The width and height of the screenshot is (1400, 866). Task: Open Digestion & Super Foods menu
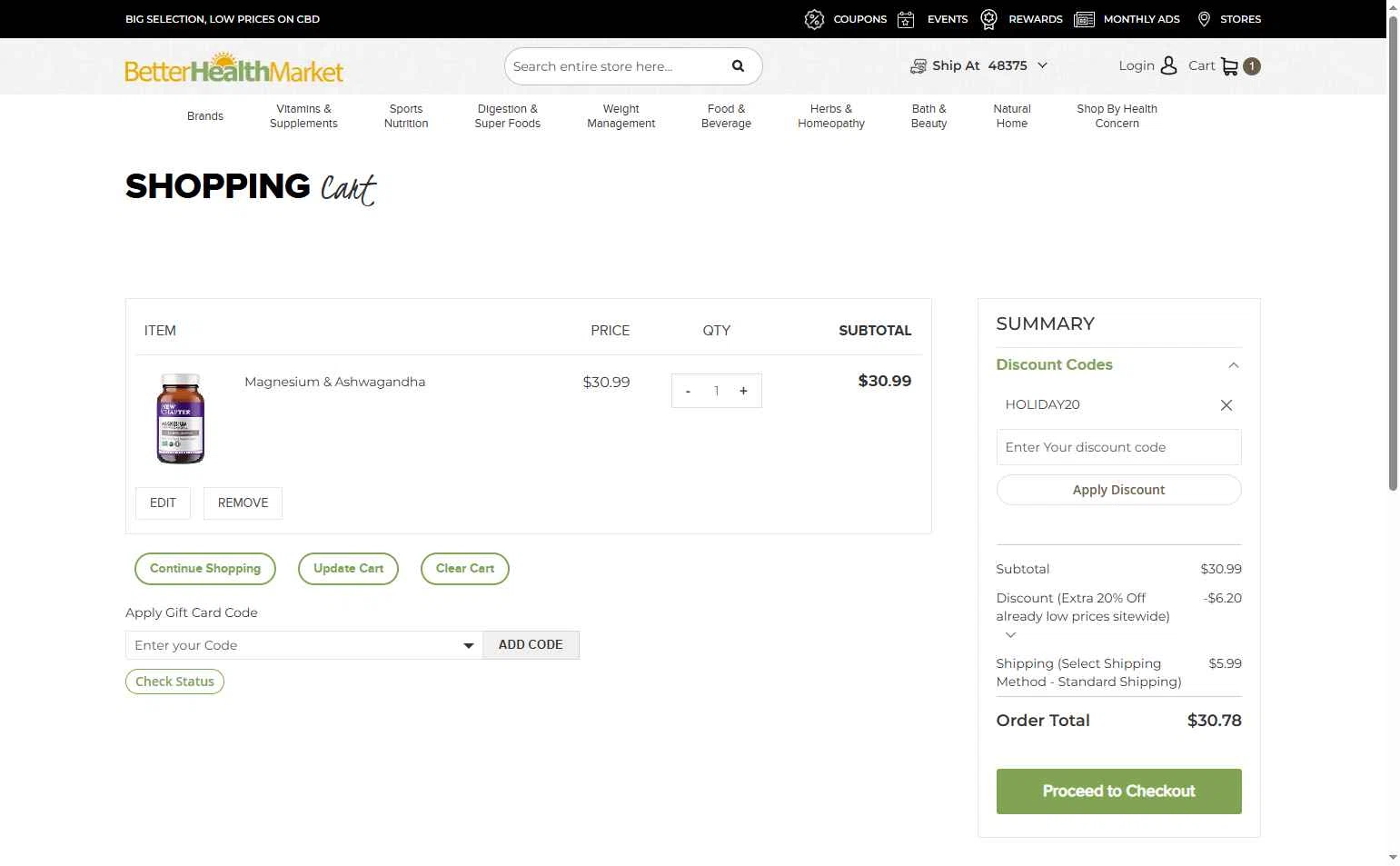pyautogui.click(x=507, y=116)
